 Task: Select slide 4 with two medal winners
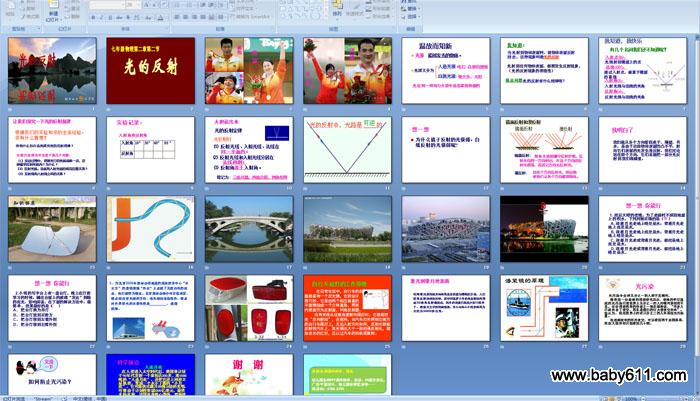(347, 71)
